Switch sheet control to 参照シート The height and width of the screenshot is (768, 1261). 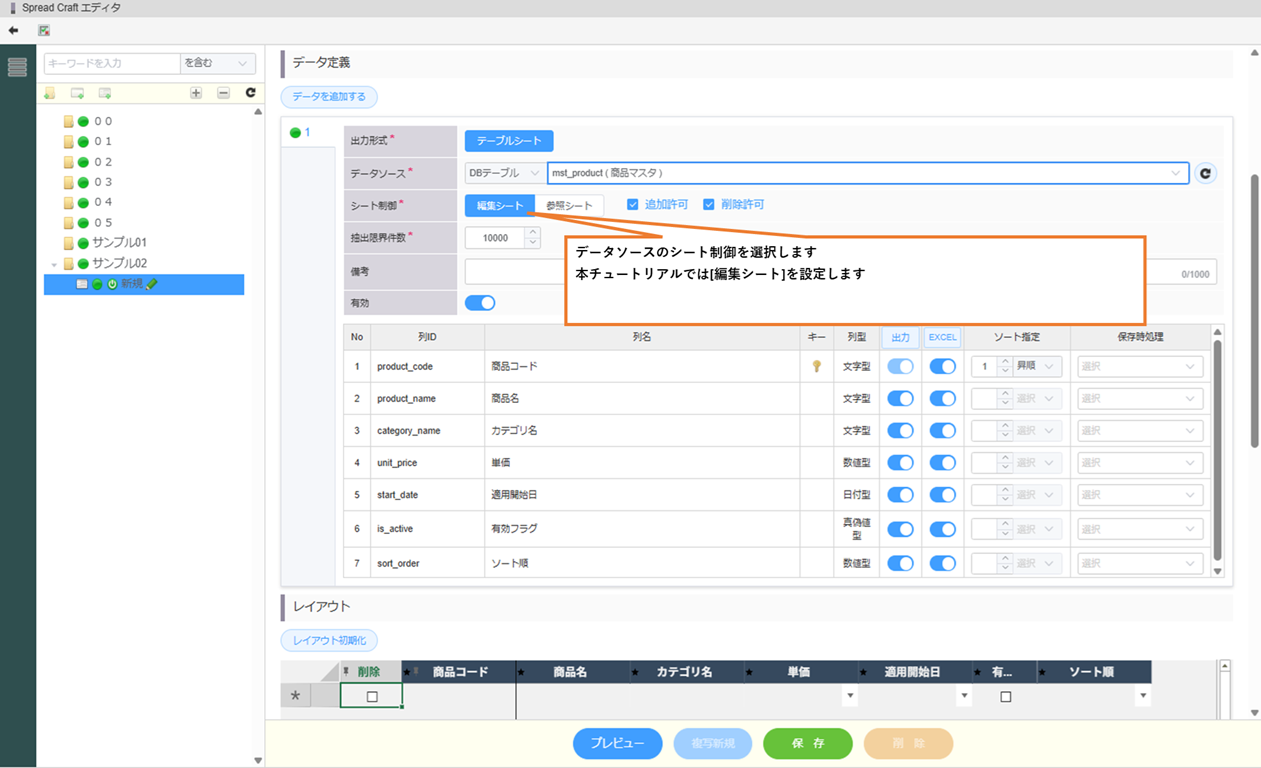pos(569,205)
